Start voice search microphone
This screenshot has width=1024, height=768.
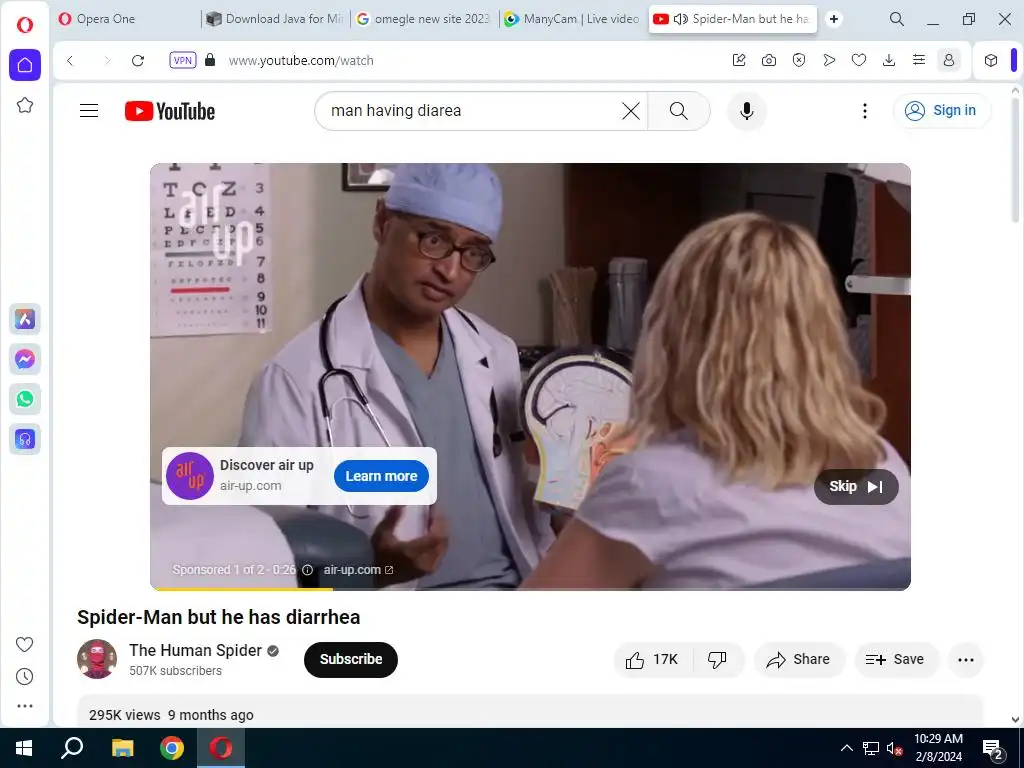746,111
